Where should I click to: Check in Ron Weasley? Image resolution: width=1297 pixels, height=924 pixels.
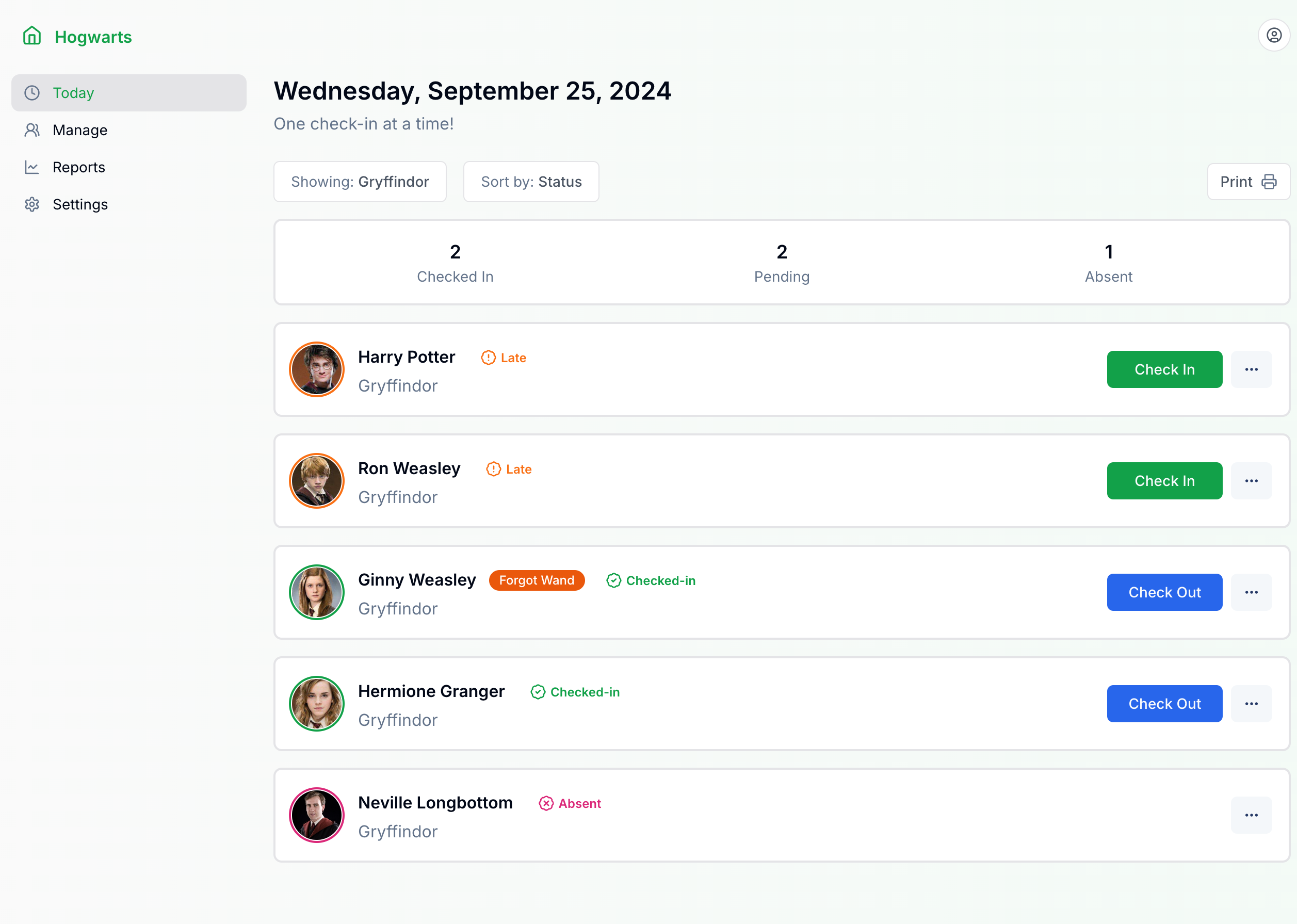point(1164,481)
